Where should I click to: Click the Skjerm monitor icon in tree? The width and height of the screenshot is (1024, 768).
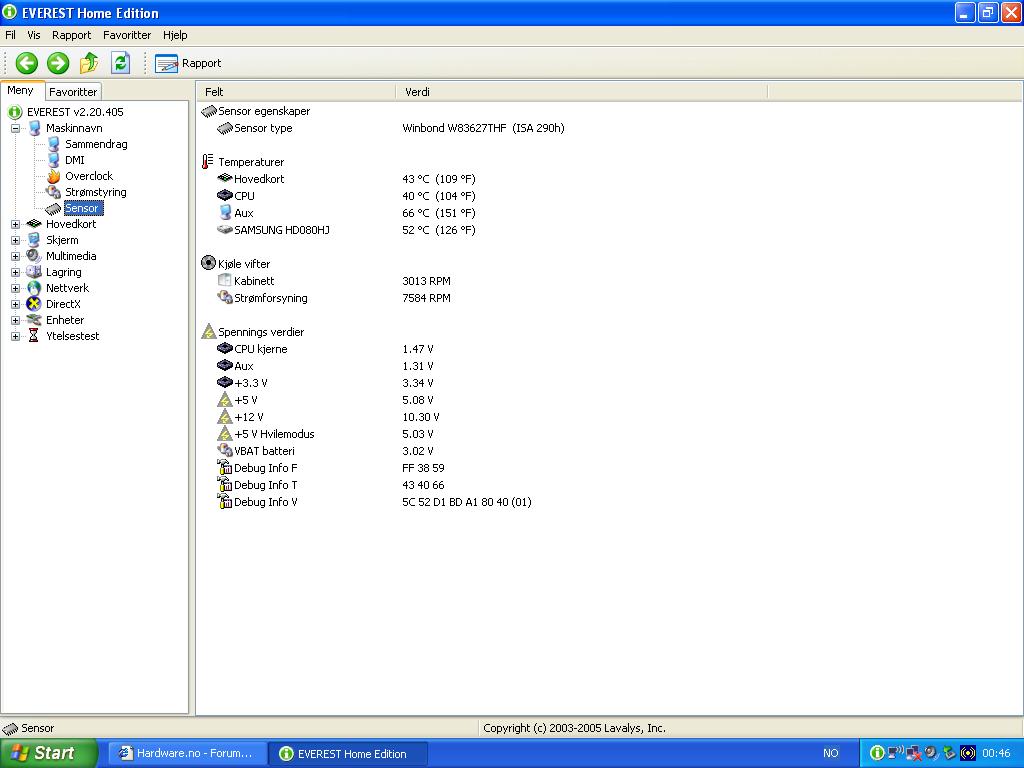pos(34,240)
